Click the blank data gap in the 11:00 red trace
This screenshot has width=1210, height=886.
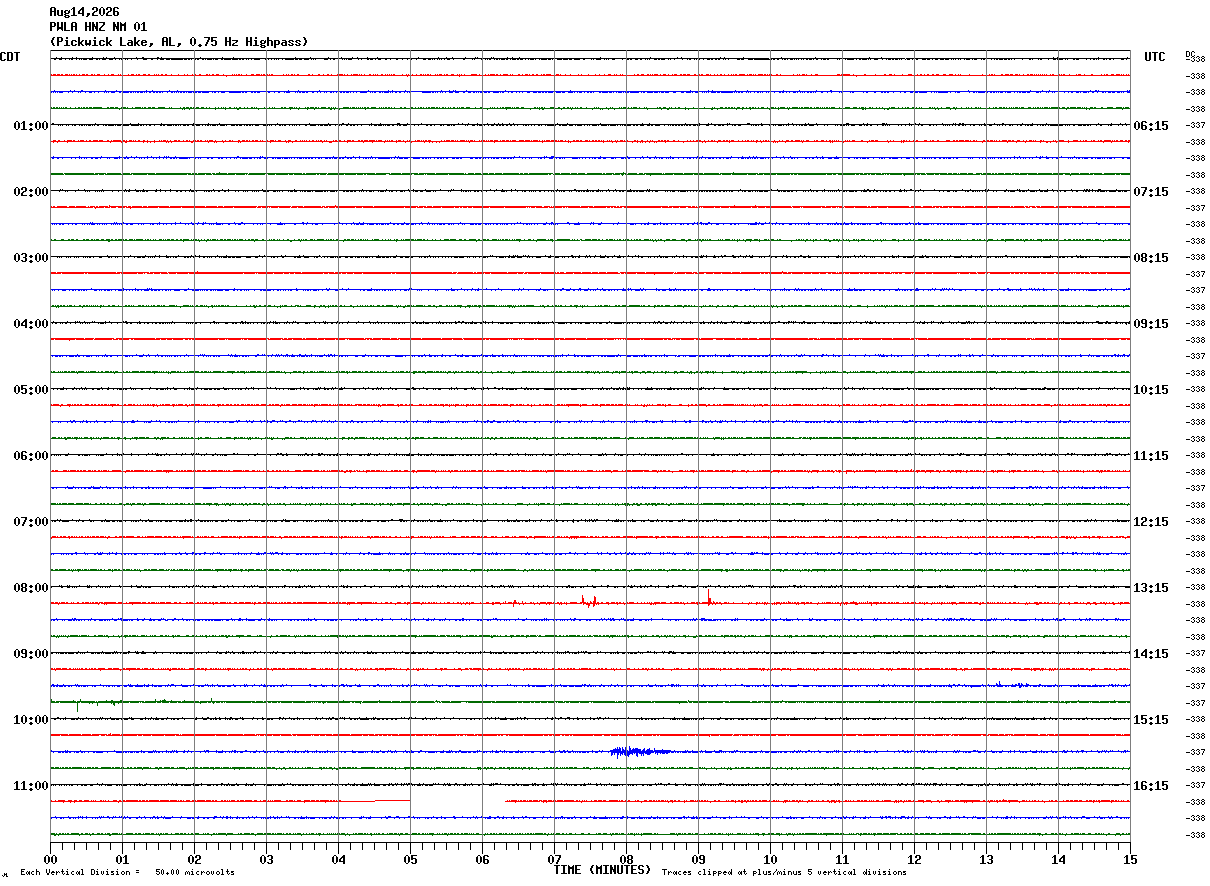click(457, 801)
